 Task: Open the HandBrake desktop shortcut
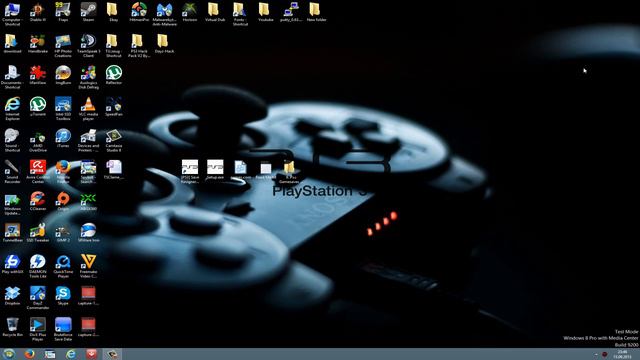(38, 44)
